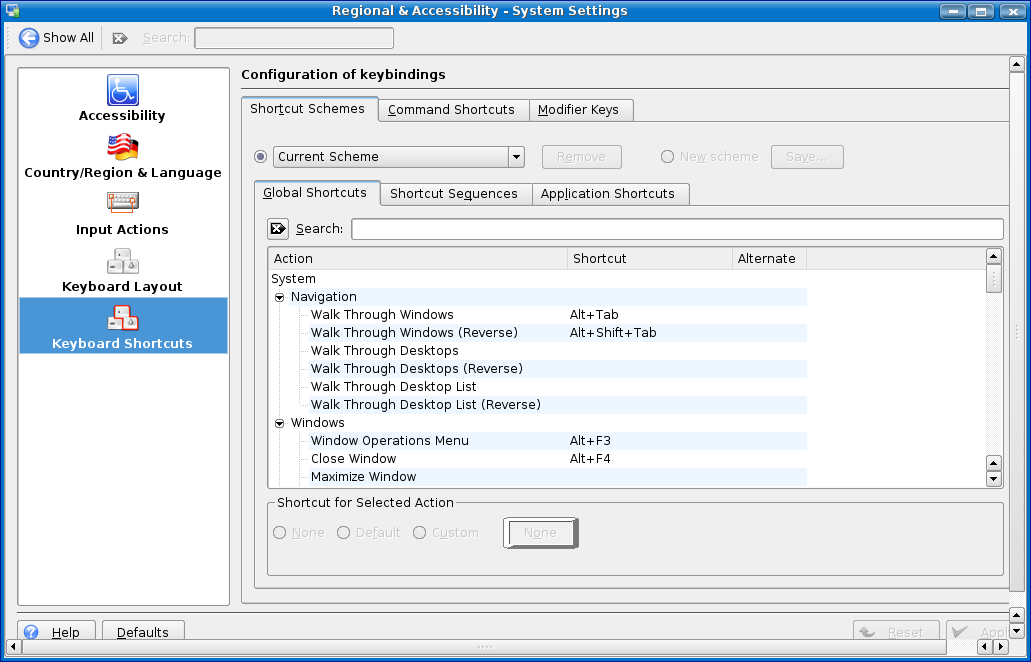Select the Custom shortcut radio button
Viewport: 1031px width, 662px height.
[x=420, y=533]
